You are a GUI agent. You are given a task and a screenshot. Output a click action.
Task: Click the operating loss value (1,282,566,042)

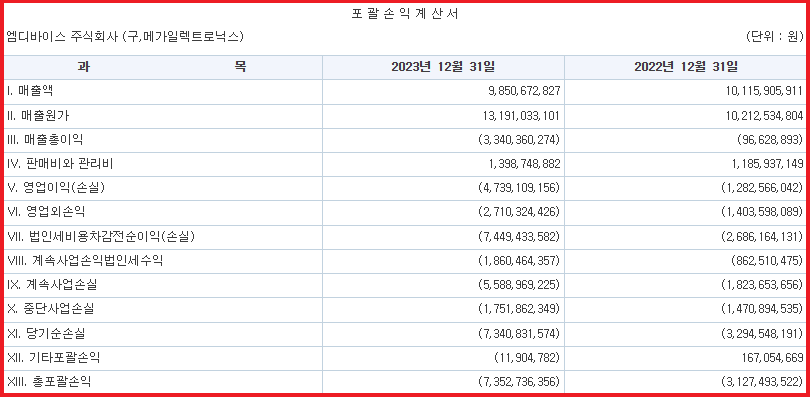pyautogui.click(x=763, y=188)
